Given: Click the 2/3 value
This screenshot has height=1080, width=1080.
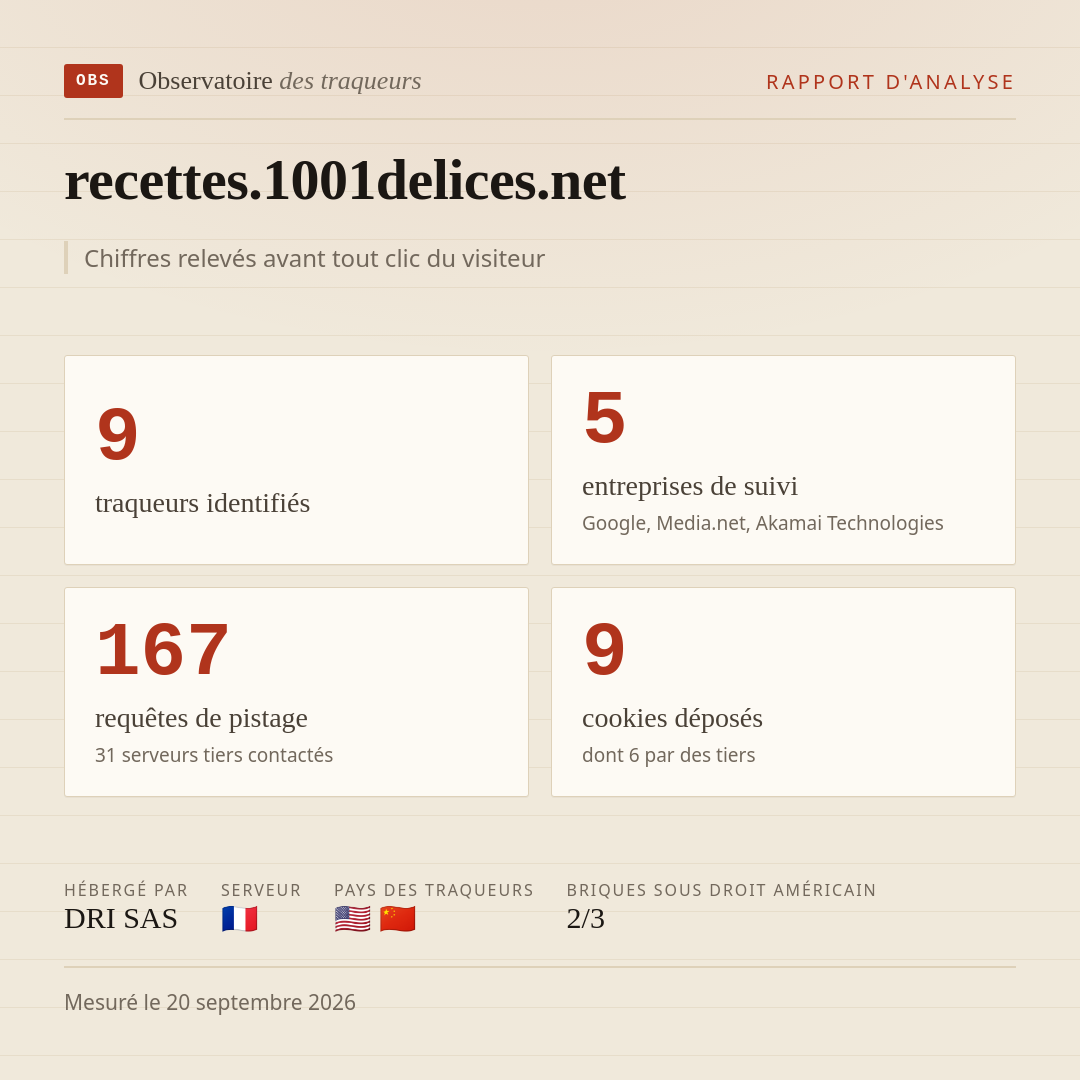Looking at the screenshot, I should pyautogui.click(x=585, y=919).
